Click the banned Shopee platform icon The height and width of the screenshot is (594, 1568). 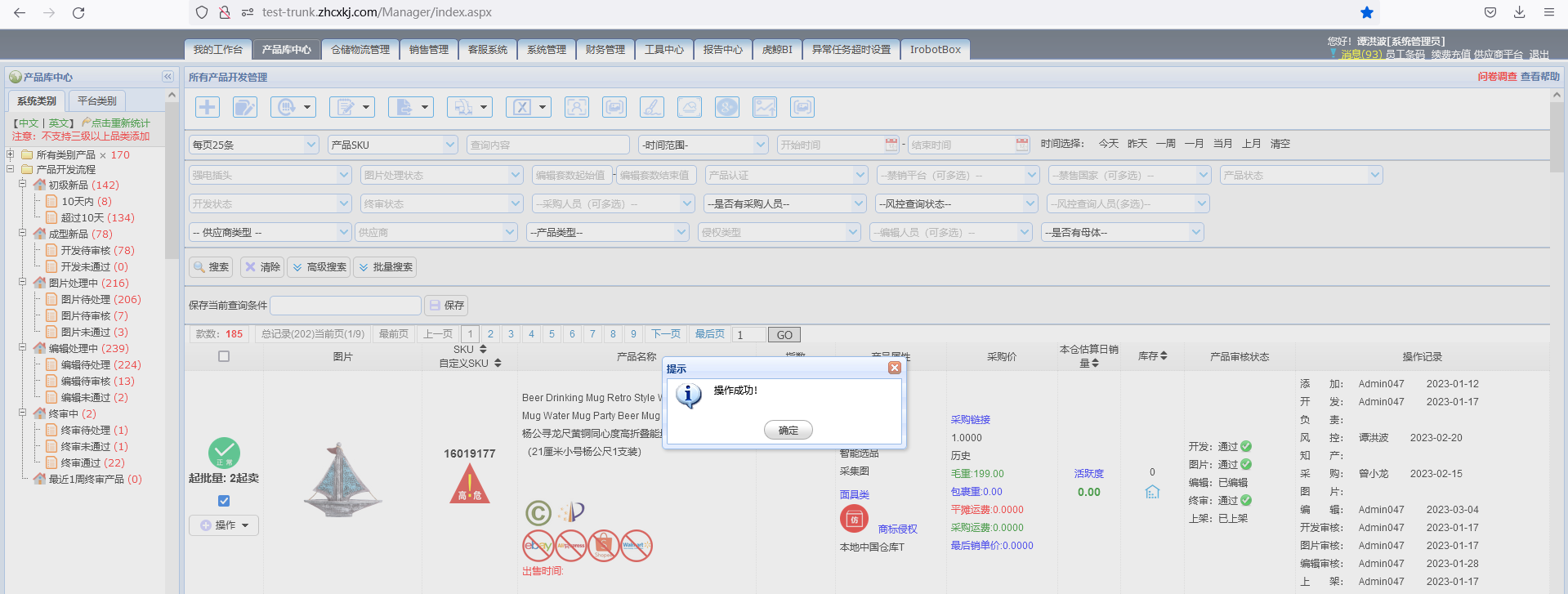[603, 545]
